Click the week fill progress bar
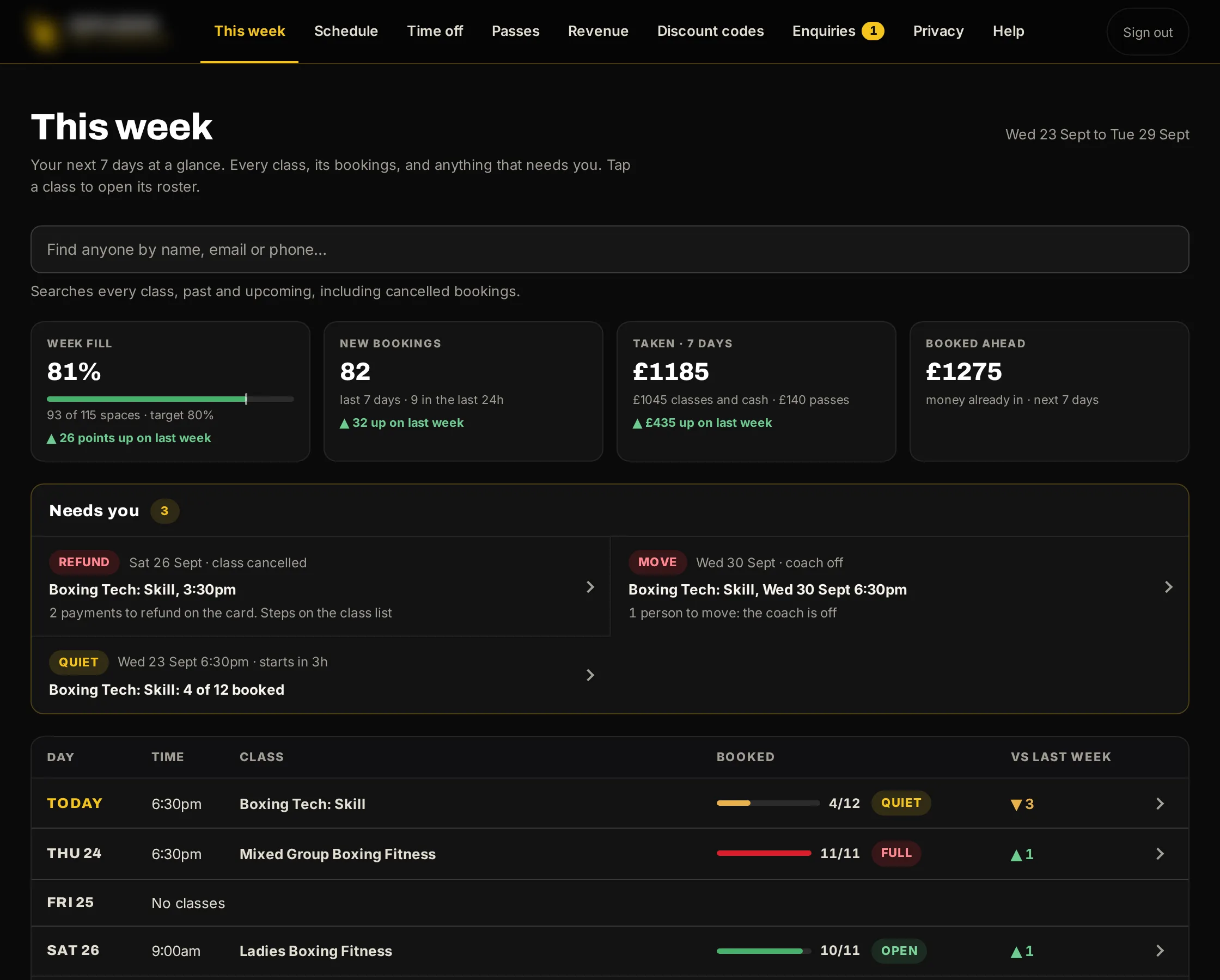The image size is (1220, 980). coord(170,399)
